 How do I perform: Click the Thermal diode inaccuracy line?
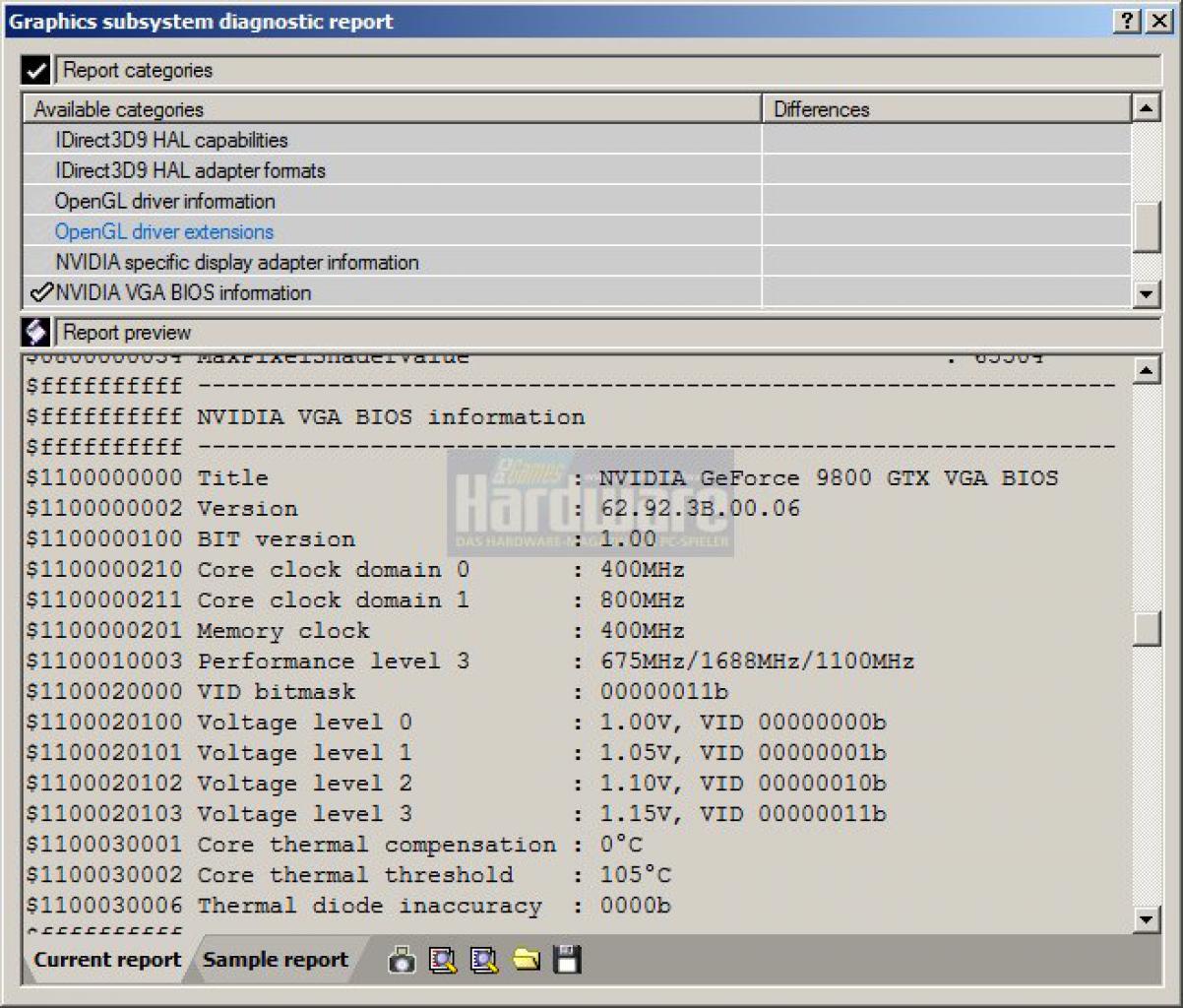[348, 906]
